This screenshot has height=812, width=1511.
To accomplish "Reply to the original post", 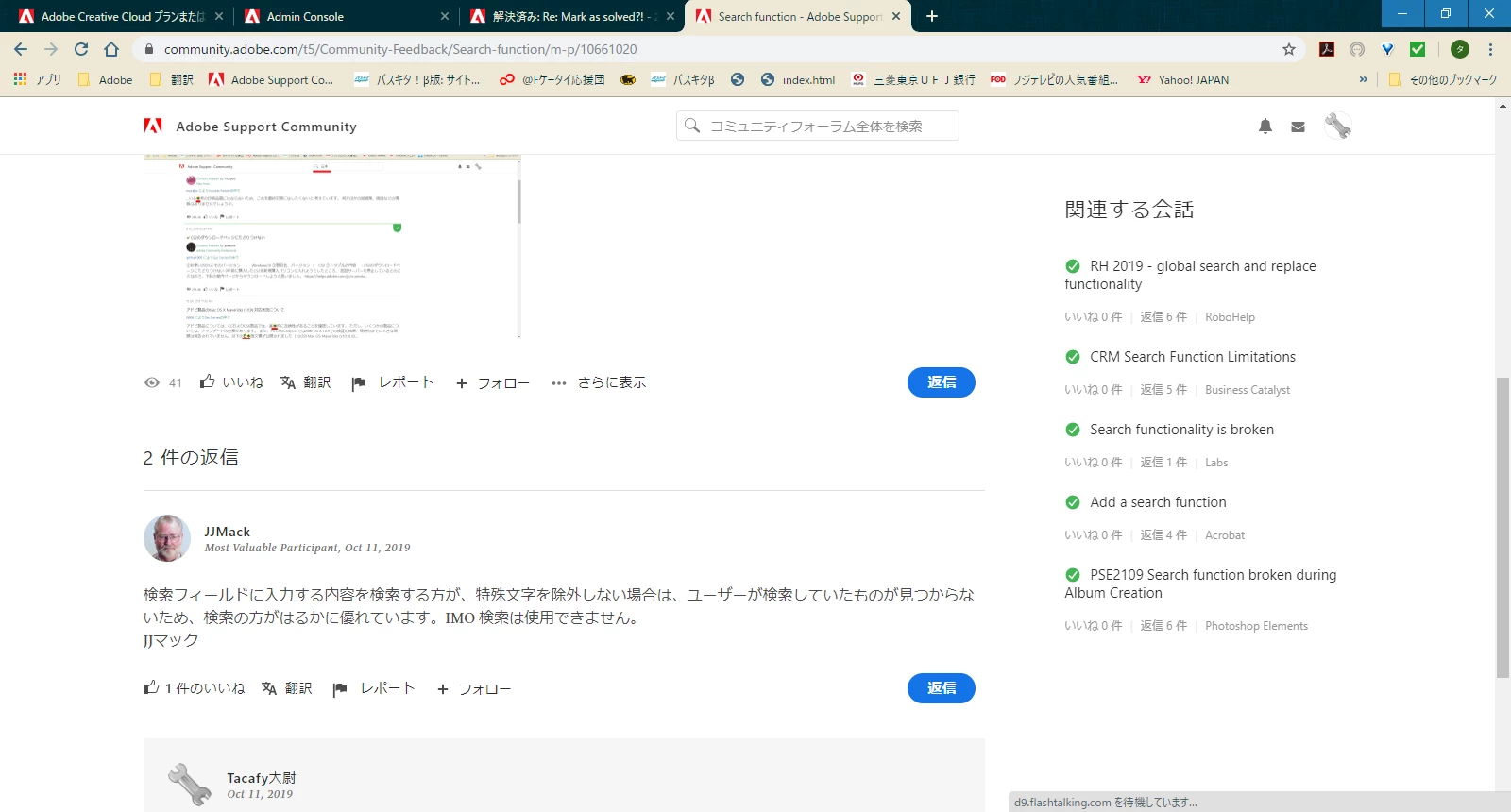I will pyautogui.click(x=942, y=382).
